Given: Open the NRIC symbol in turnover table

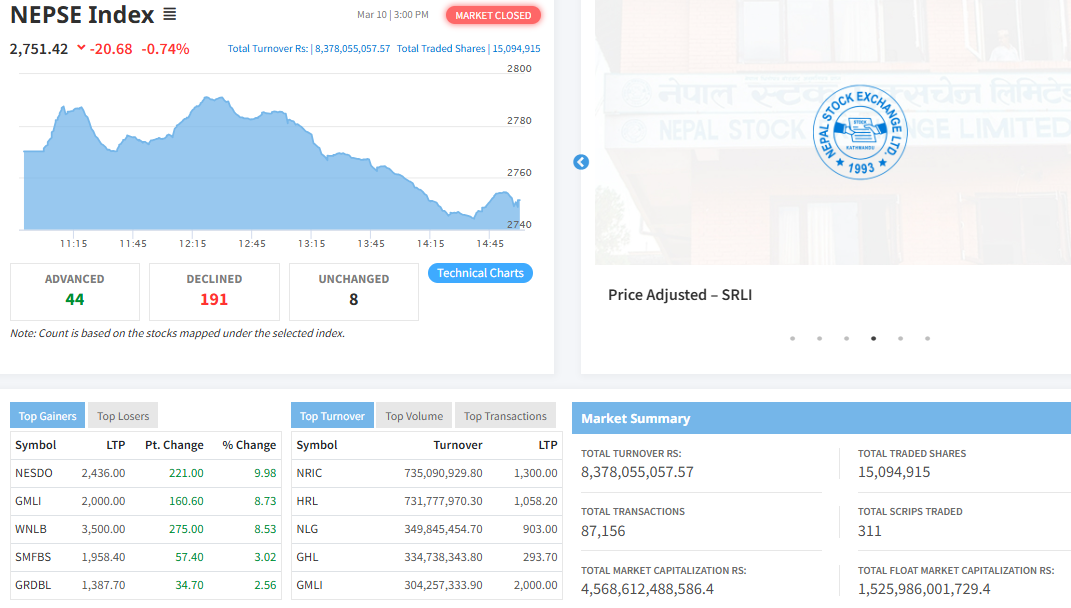Looking at the screenshot, I should pos(309,473).
